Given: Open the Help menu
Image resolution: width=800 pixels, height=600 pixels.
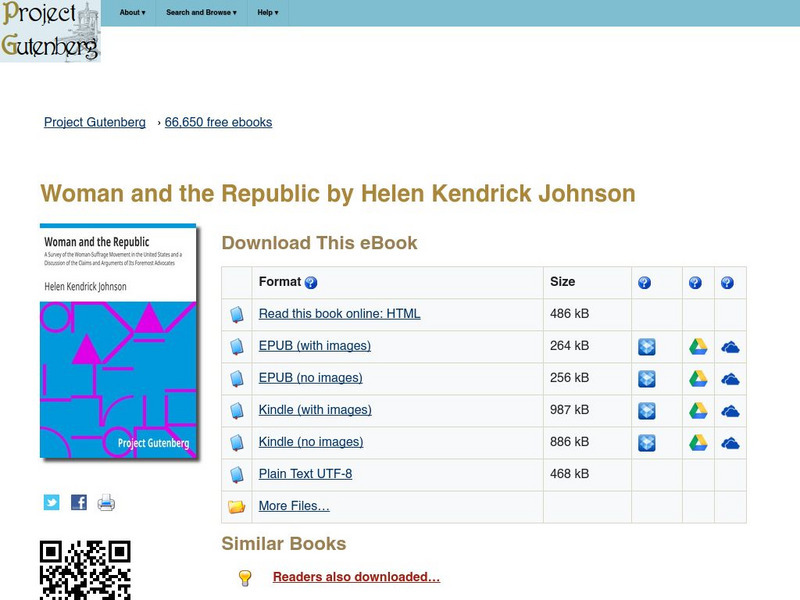Looking at the screenshot, I should pos(265,13).
